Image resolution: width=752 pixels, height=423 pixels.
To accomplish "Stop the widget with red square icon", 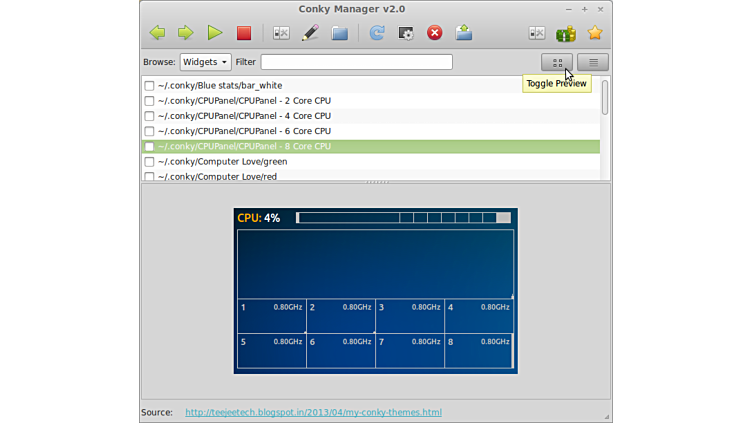I will point(243,33).
